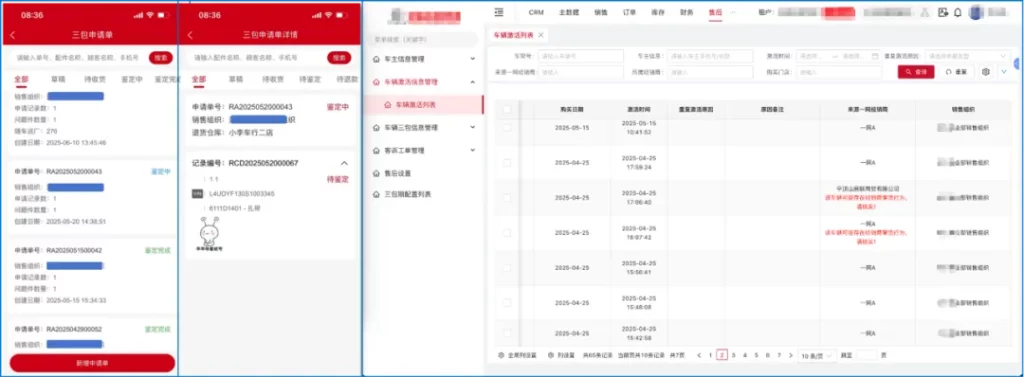This screenshot has width=1024, height=377.
Task: Click the side handle at right edge
Action: (x=1017, y=63)
